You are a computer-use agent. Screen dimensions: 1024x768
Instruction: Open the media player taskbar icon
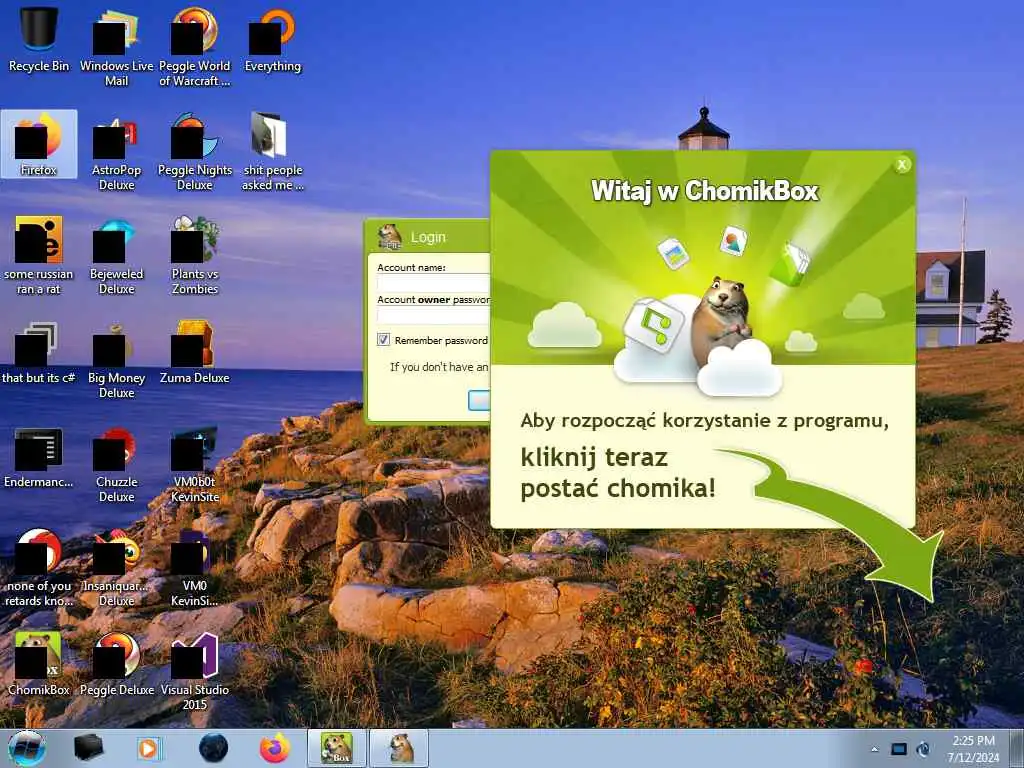[x=150, y=748]
